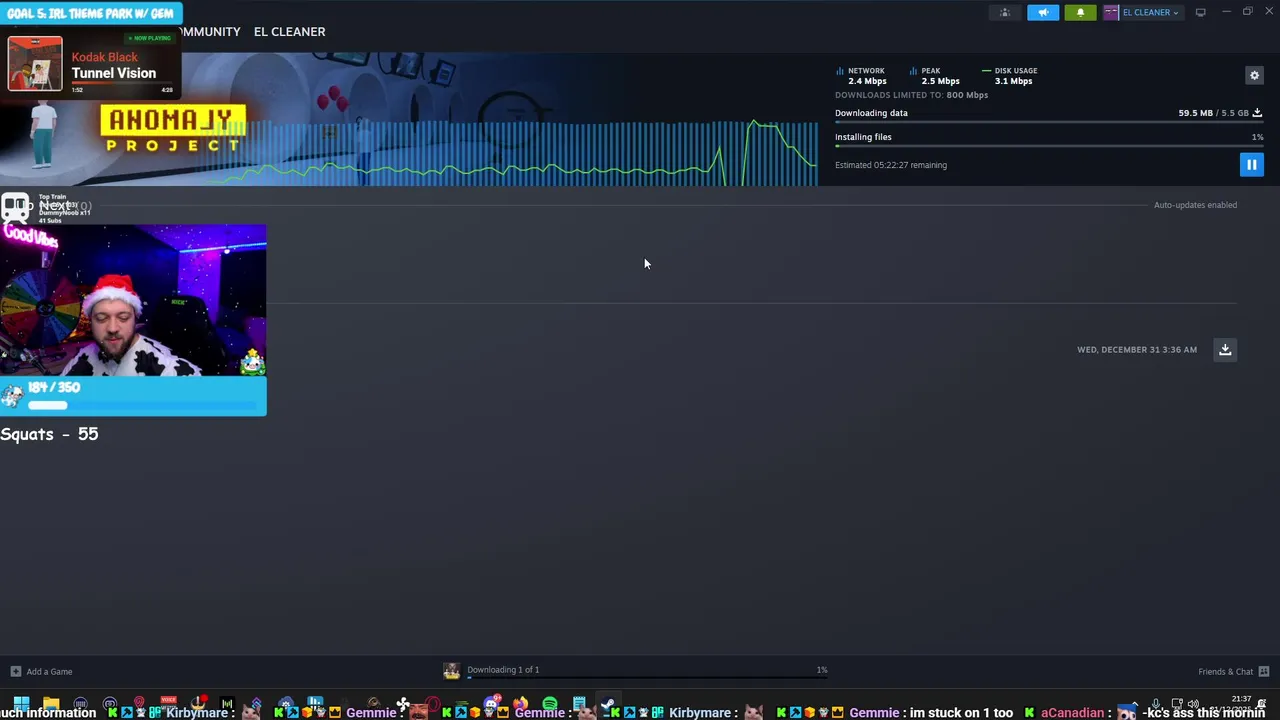Click download arrow beside 5.5 GB
The width and height of the screenshot is (1280, 720).
(1257, 113)
